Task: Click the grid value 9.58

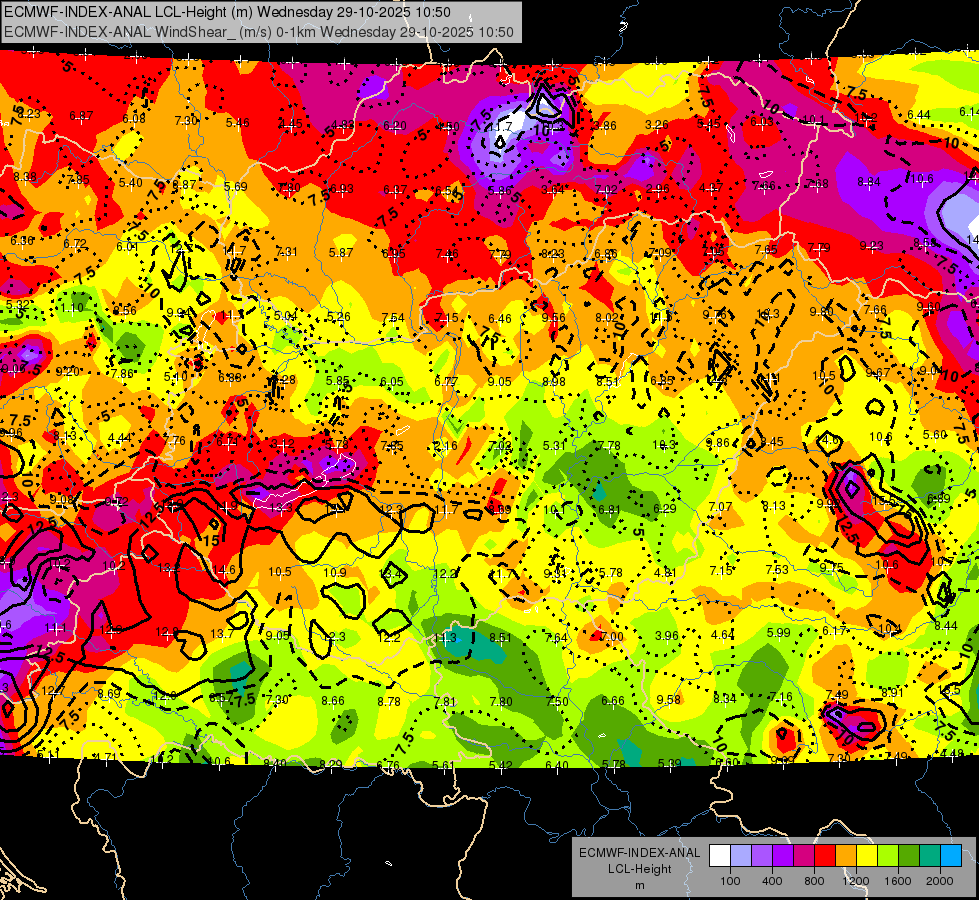Action: click(668, 700)
